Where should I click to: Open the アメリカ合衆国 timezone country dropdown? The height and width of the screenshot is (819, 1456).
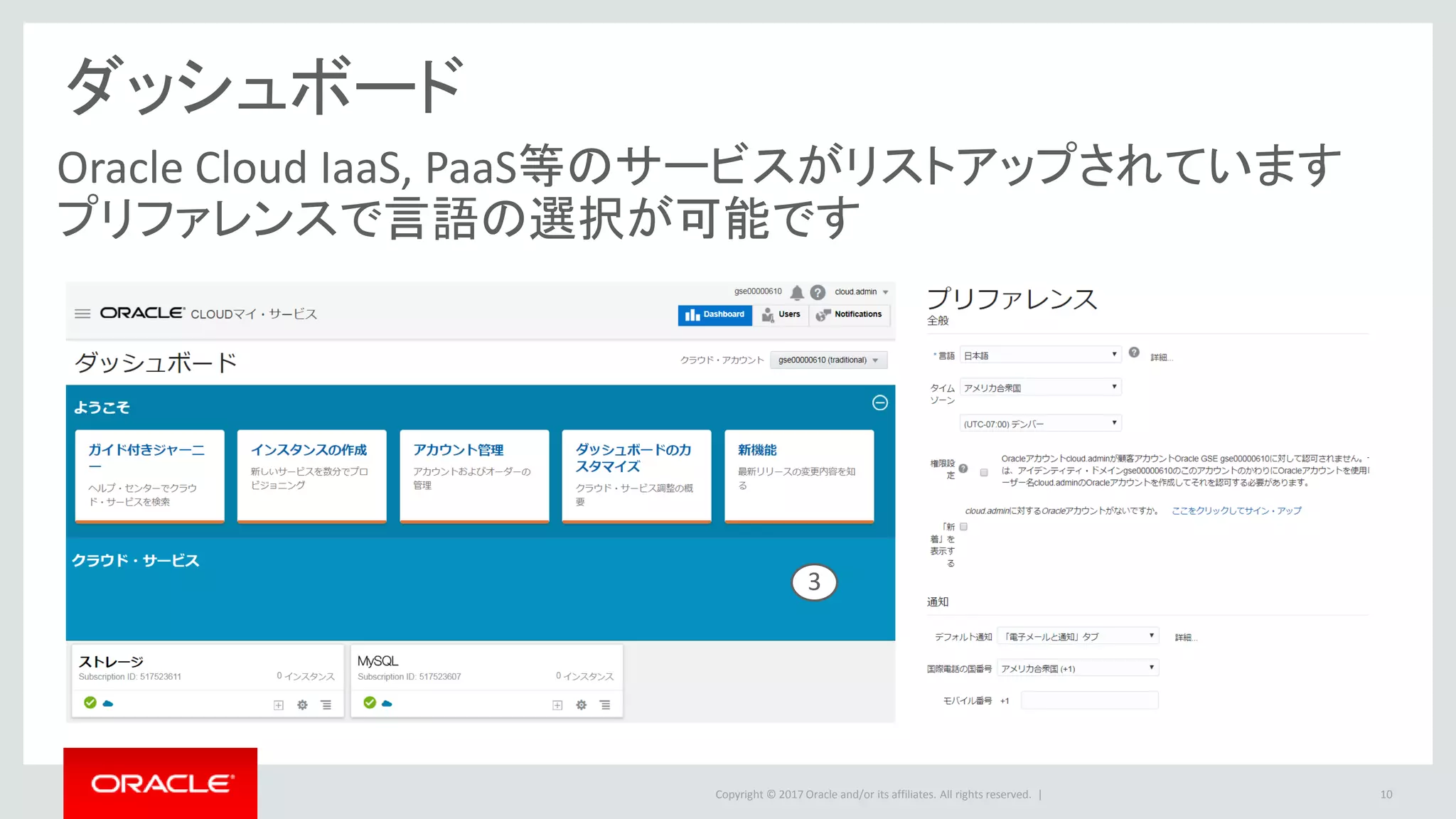pos(1040,387)
